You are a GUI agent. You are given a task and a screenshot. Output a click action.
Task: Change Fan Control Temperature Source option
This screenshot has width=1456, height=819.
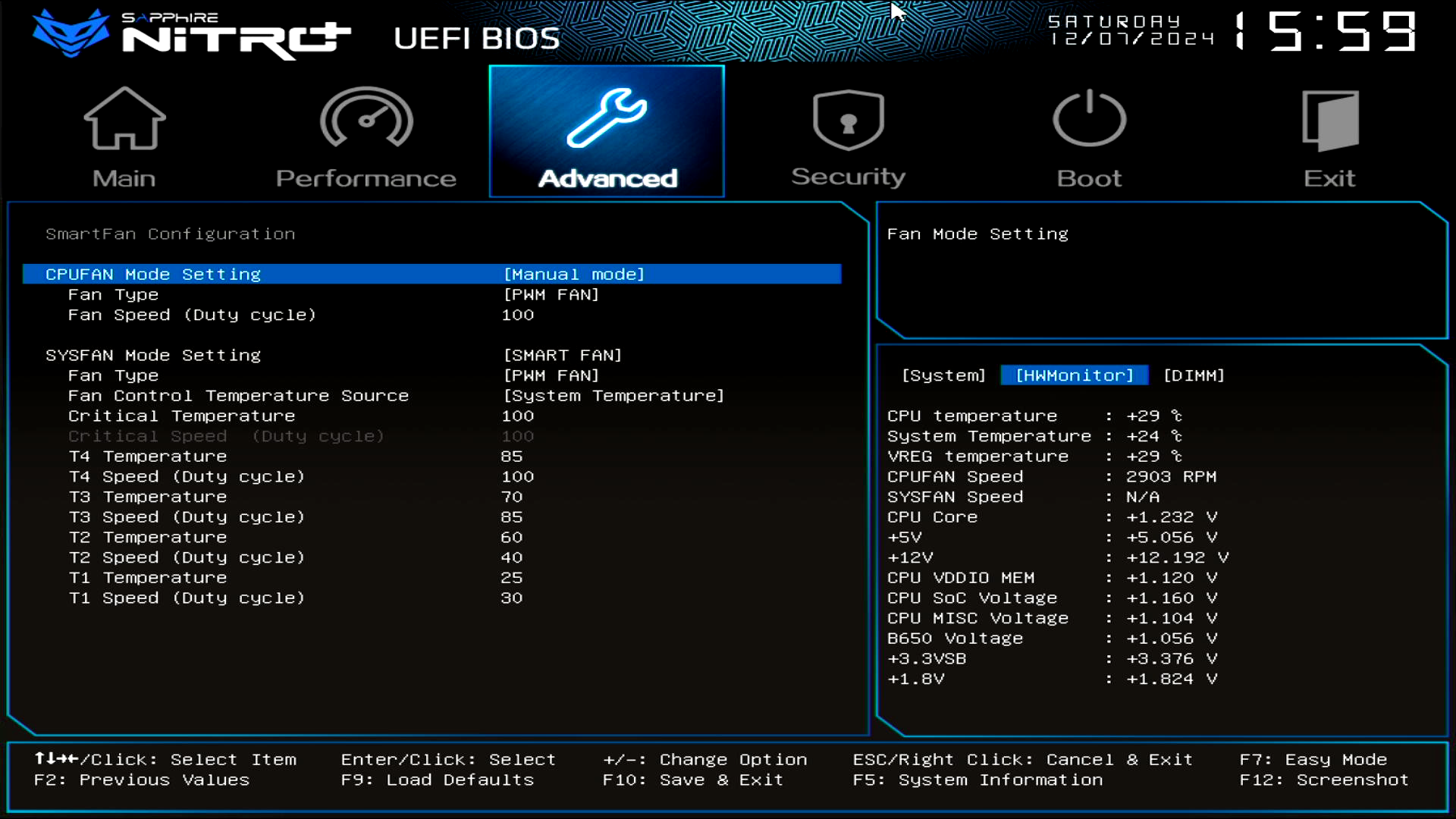[x=613, y=396]
